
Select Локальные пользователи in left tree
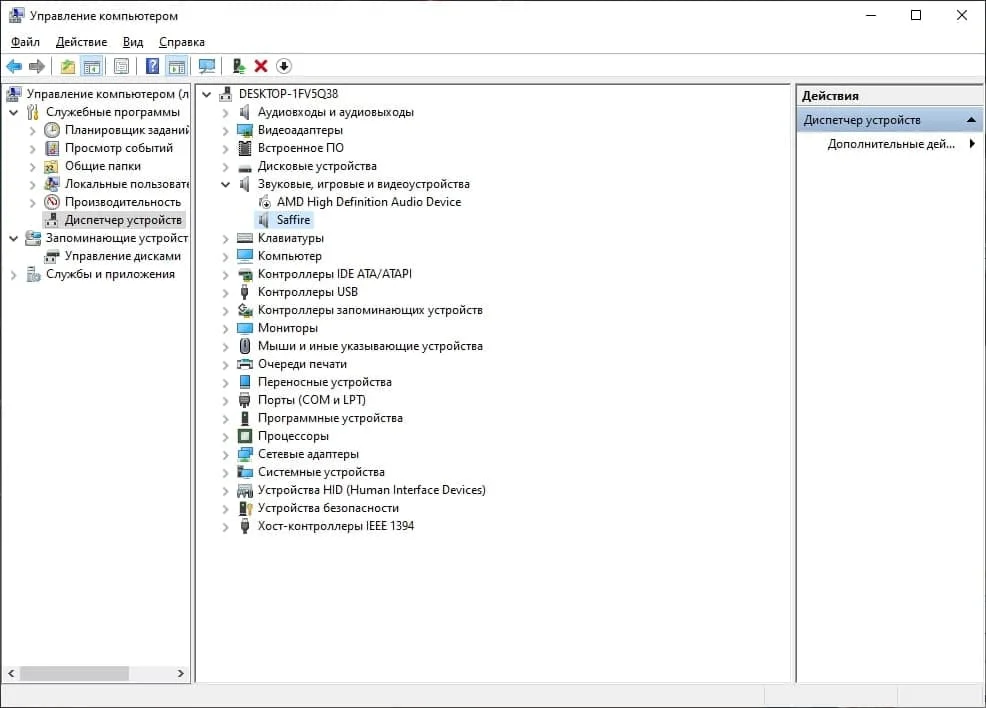[x=126, y=184]
